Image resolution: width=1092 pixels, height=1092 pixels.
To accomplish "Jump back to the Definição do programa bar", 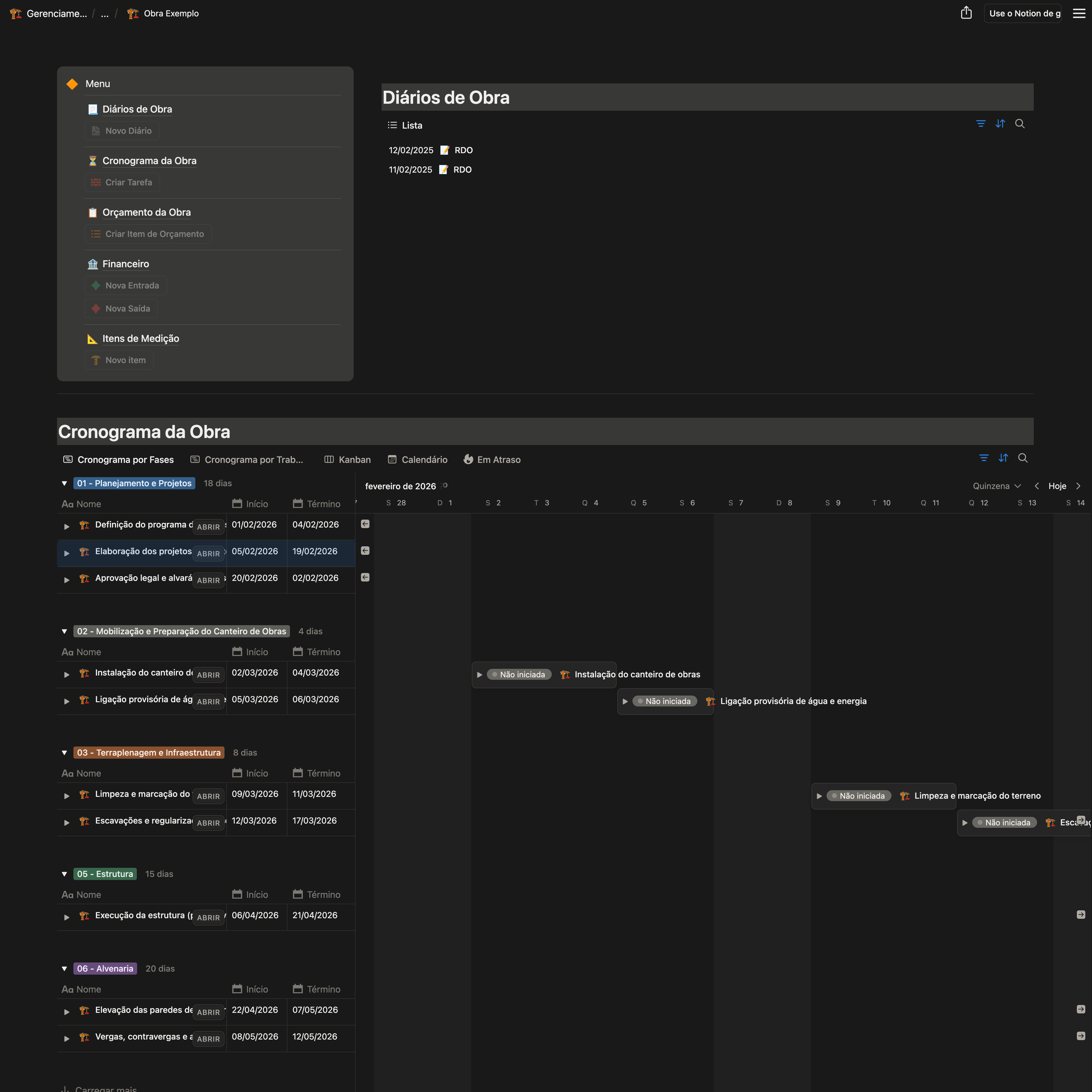I will pyautogui.click(x=365, y=524).
